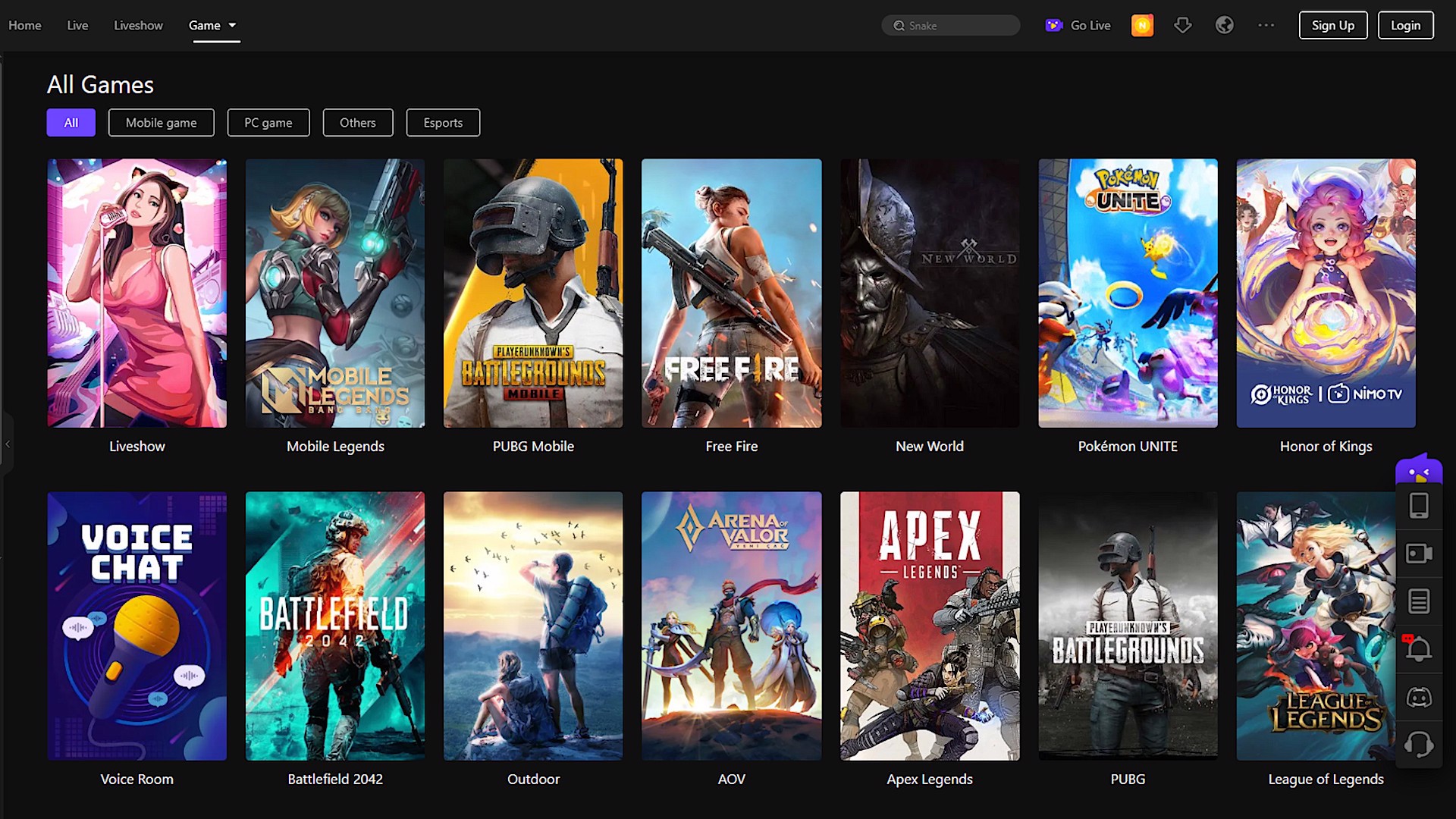Click the notification bell icon in side panel
Screen dimensions: 1456x819
click(x=1418, y=649)
